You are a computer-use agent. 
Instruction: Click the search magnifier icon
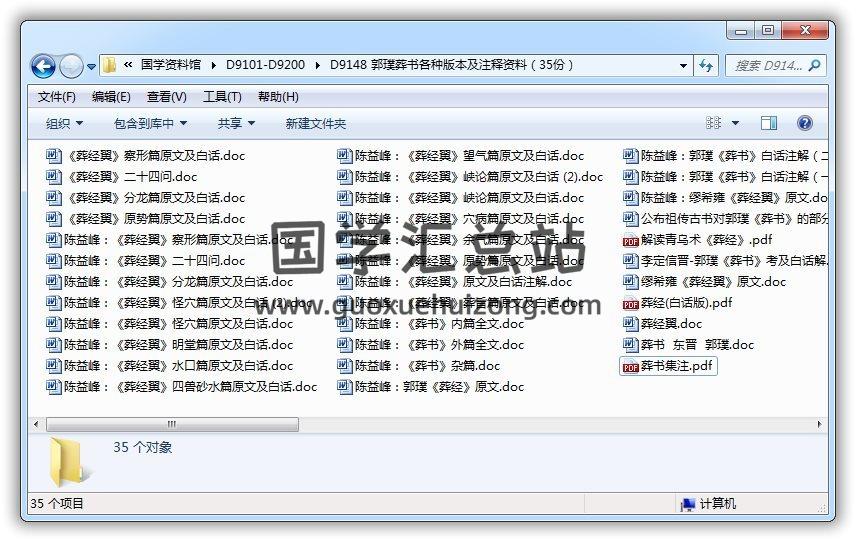pyautogui.click(x=814, y=65)
